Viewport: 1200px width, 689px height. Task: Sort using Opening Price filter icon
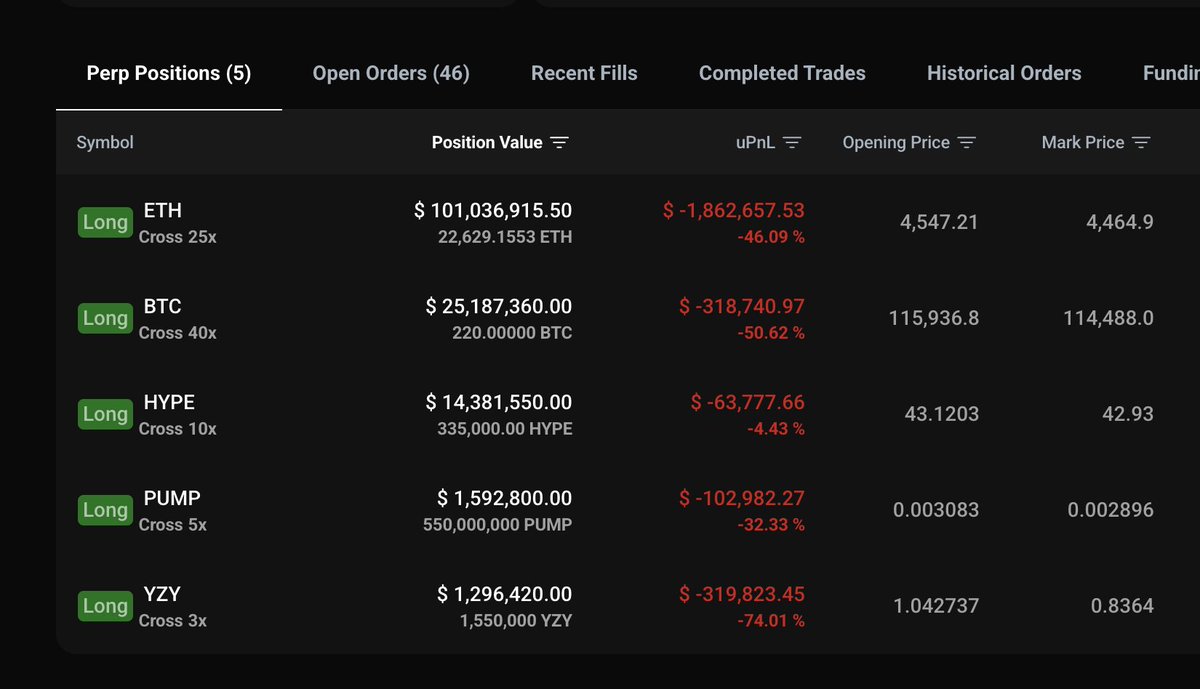tap(966, 143)
